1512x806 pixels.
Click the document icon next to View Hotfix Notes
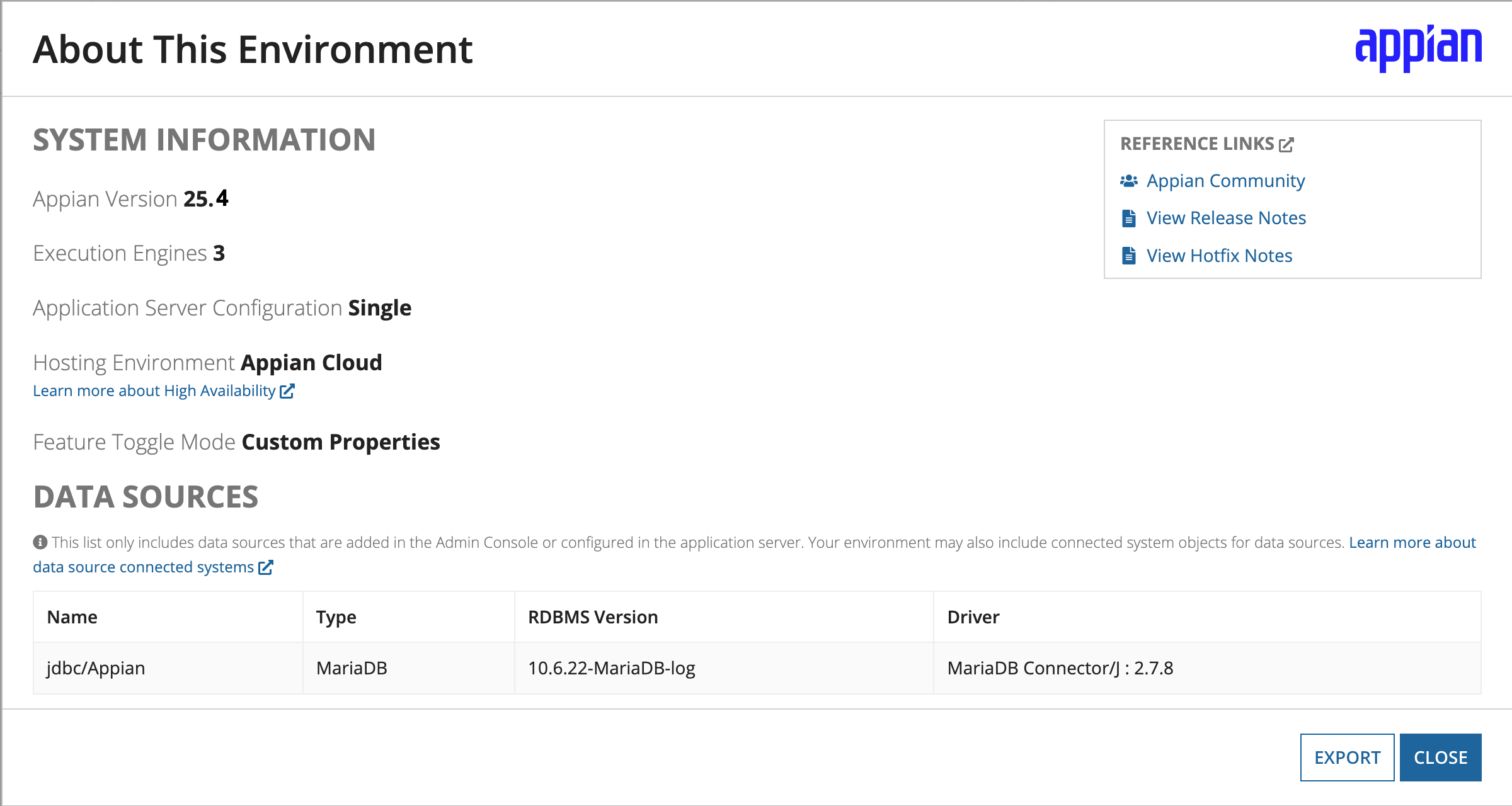(x=1129, y=256)
